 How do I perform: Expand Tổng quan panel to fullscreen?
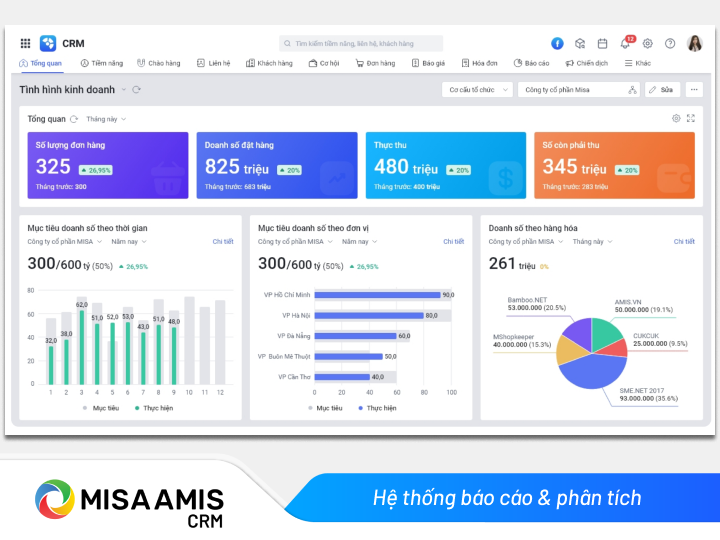pyautogui.click(x=691, y=118)
